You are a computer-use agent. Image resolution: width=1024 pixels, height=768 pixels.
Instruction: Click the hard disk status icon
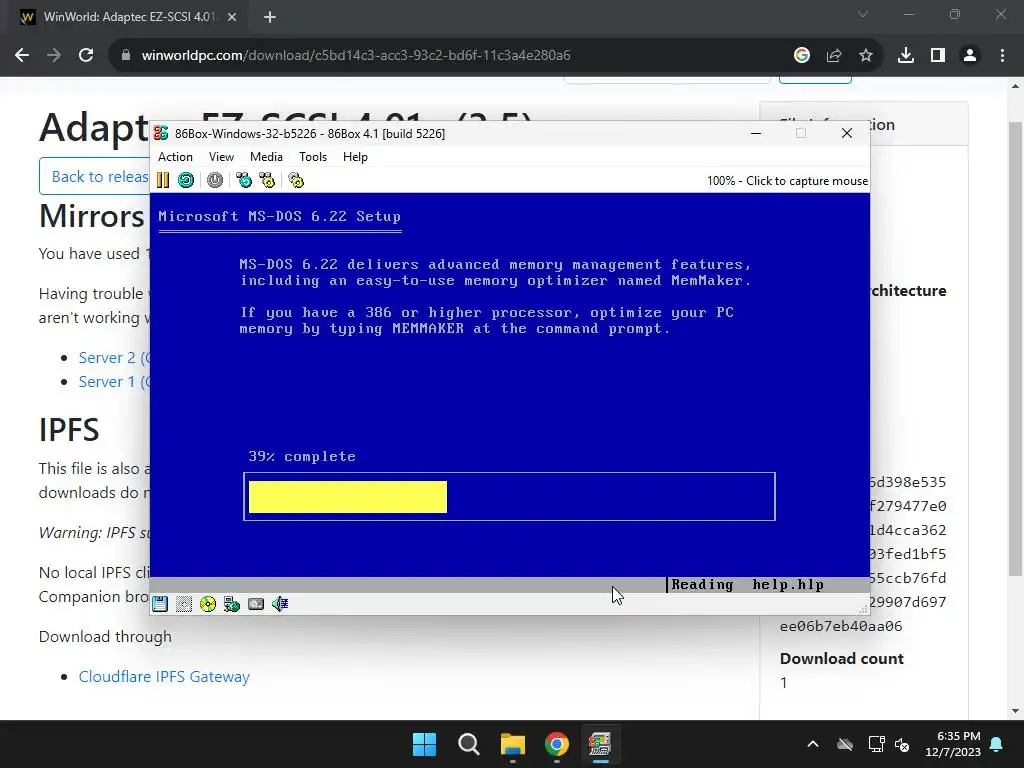[x=256, y=604]
